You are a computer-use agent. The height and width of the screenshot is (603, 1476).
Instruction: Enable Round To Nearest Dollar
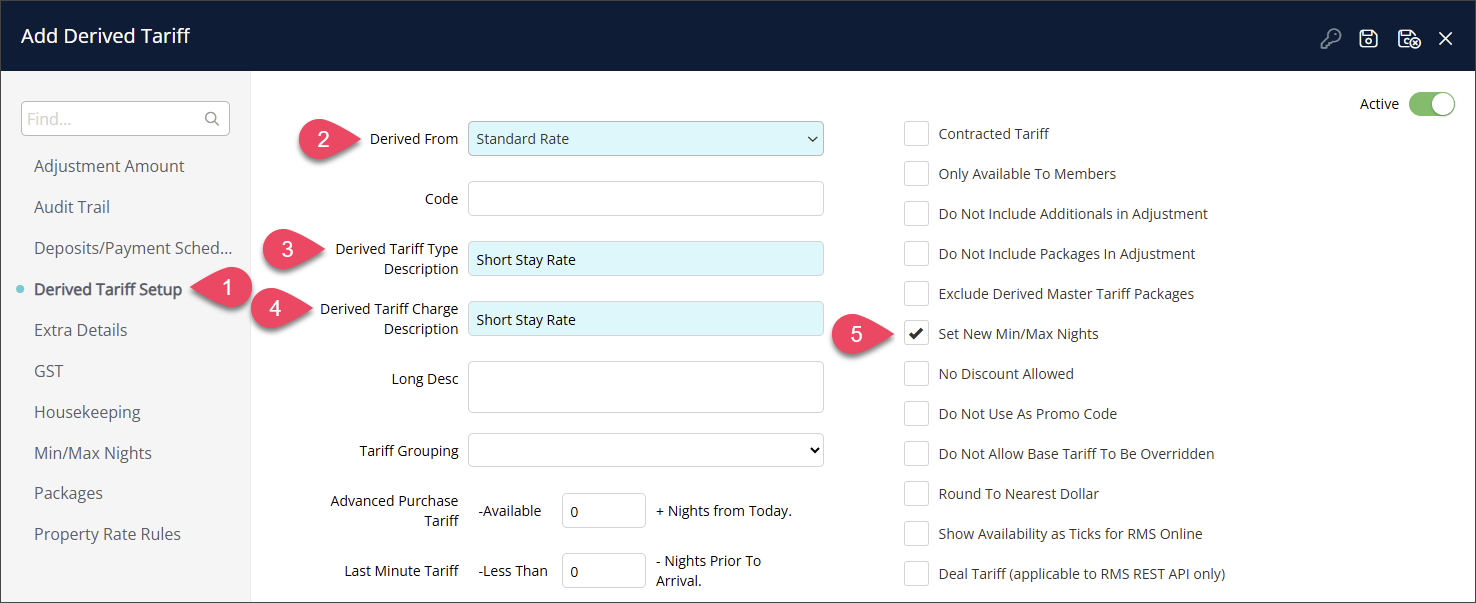pos(916,493)
